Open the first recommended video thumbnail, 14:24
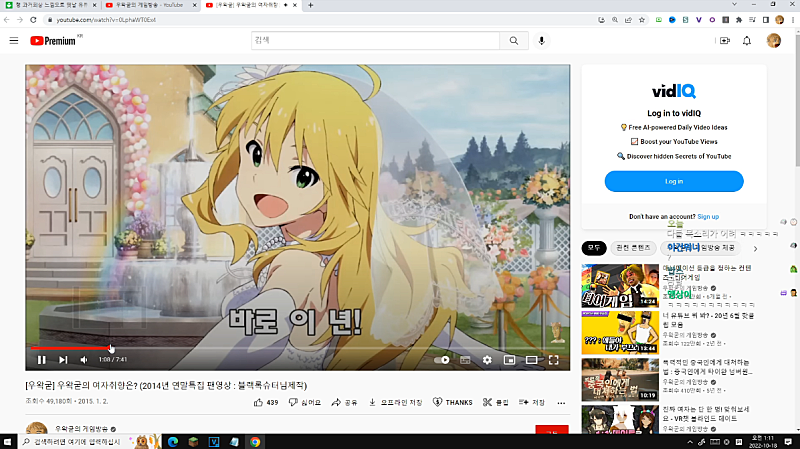The width and height of the screenshot is (800, 449). 620,286
